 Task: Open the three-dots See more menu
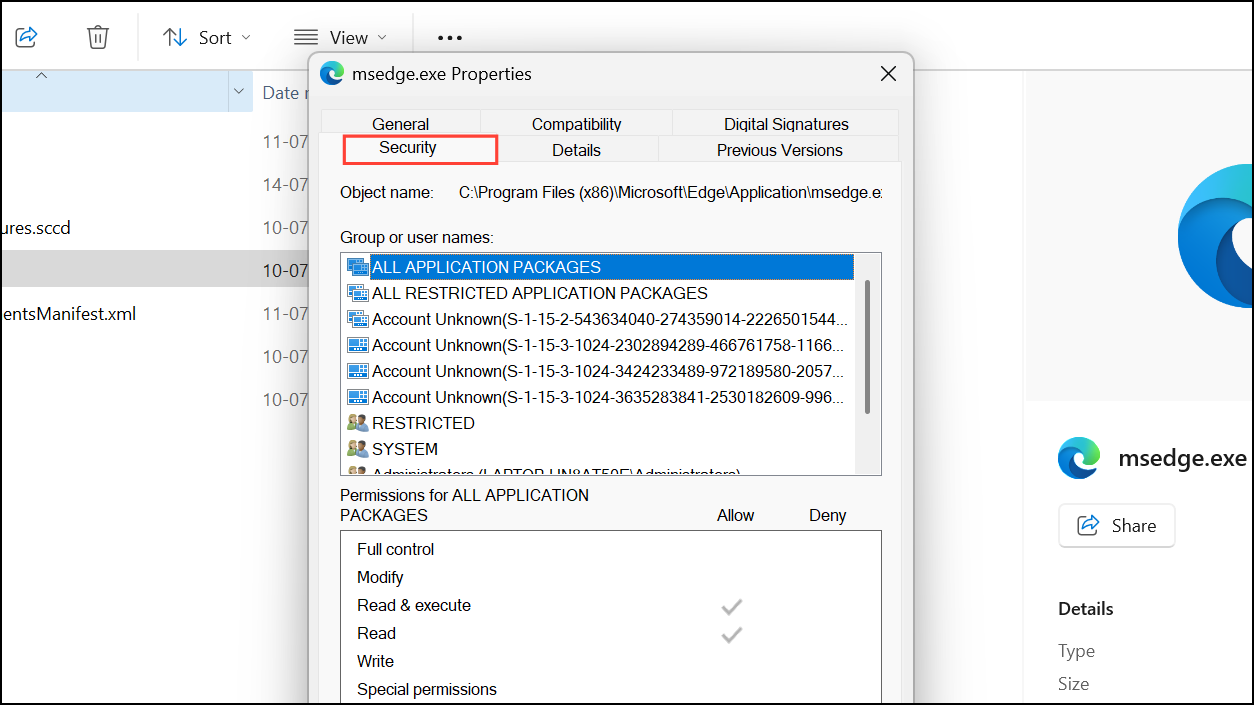tap(449, 38)
